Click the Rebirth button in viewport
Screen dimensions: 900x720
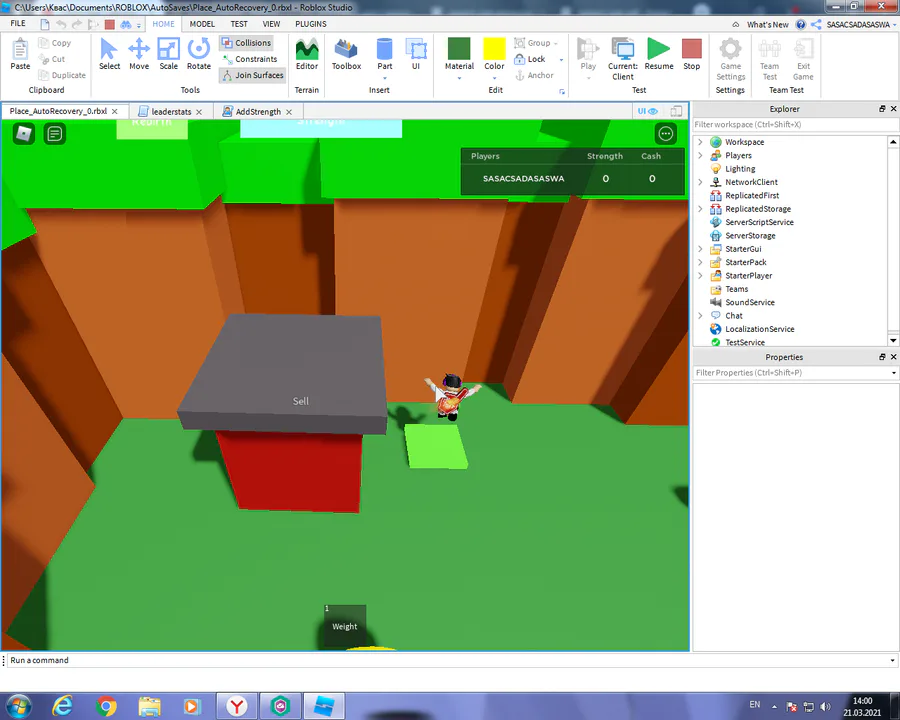tap(152, 127)
